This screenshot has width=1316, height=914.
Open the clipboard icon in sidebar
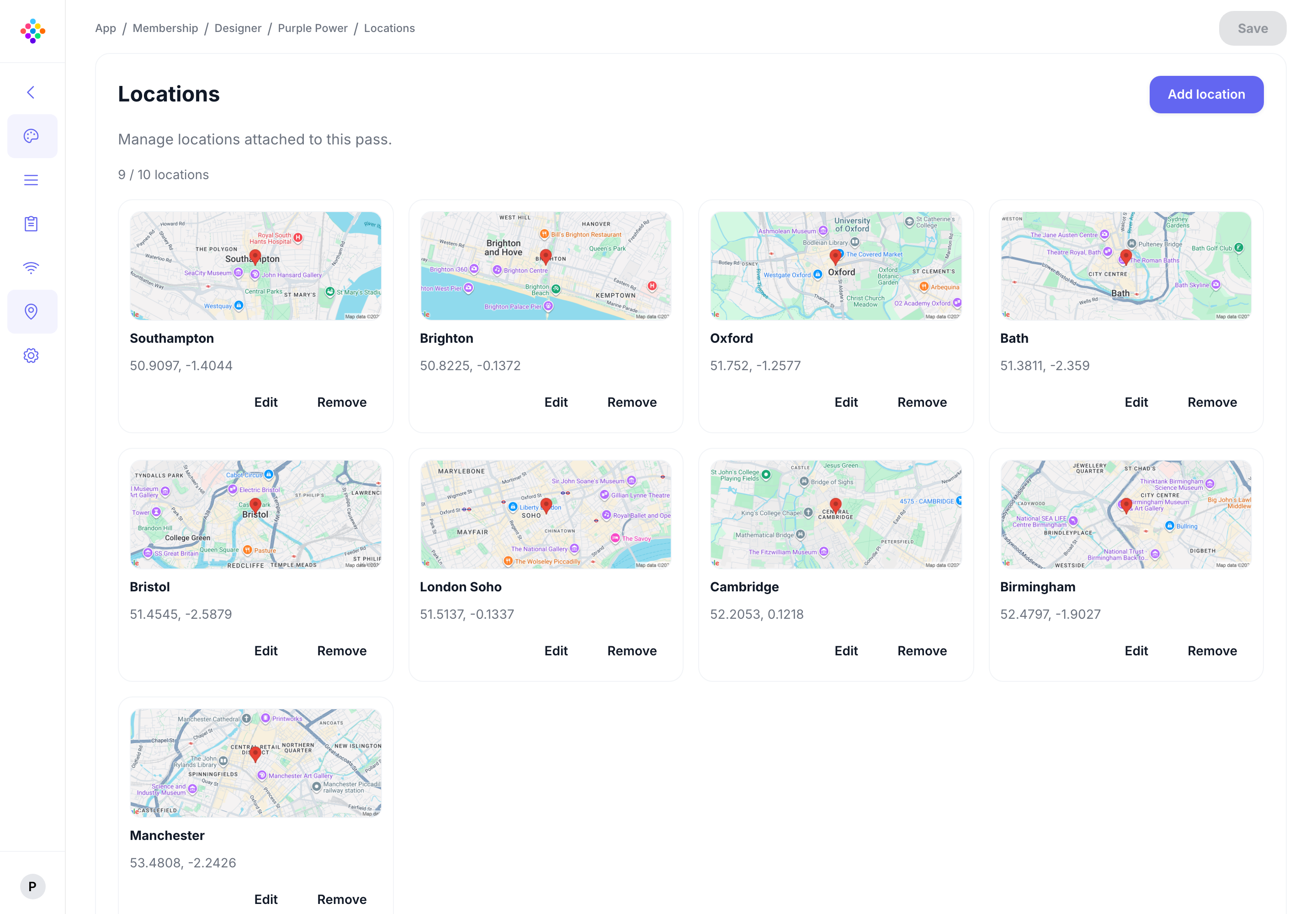(31, 223)
